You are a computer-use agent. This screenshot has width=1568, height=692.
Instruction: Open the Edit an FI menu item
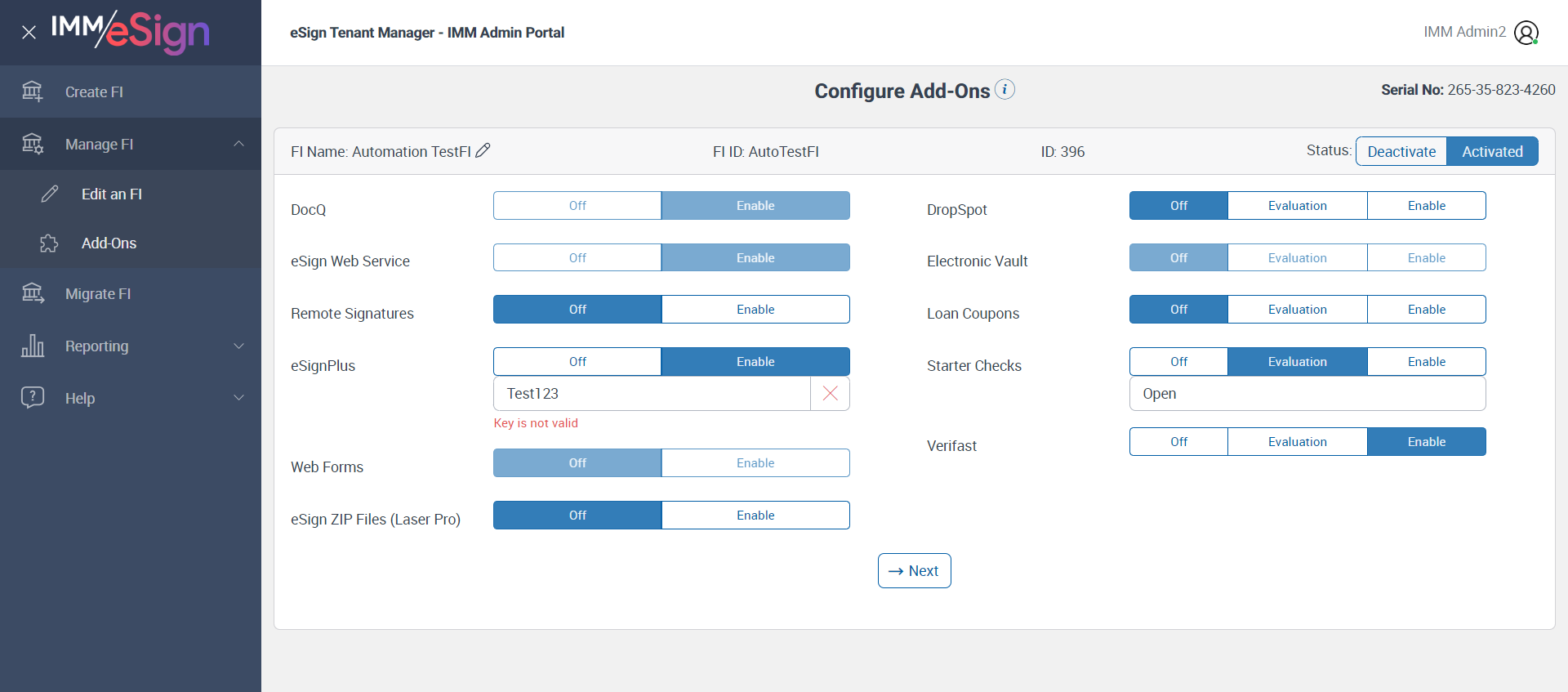click(x=112, y=194)
